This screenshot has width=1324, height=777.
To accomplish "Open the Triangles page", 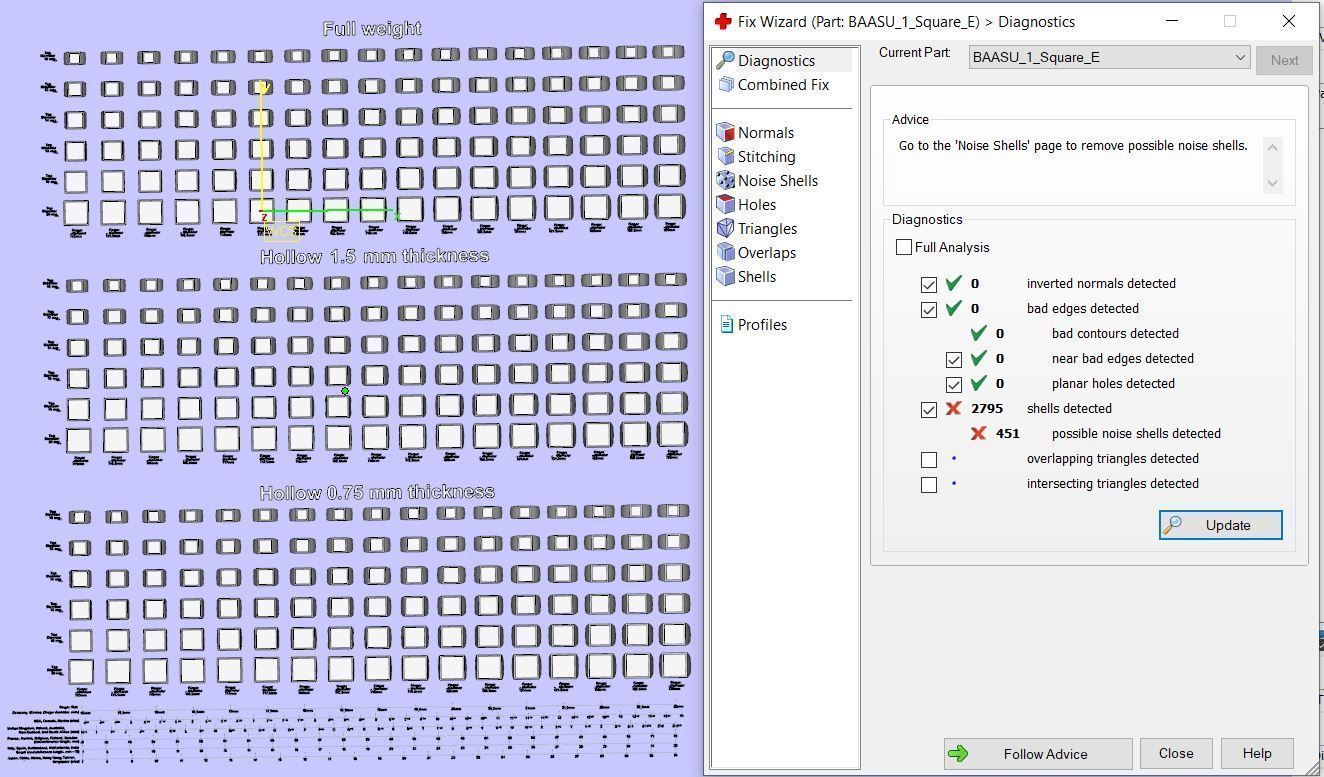I will (x=767, y=229).
